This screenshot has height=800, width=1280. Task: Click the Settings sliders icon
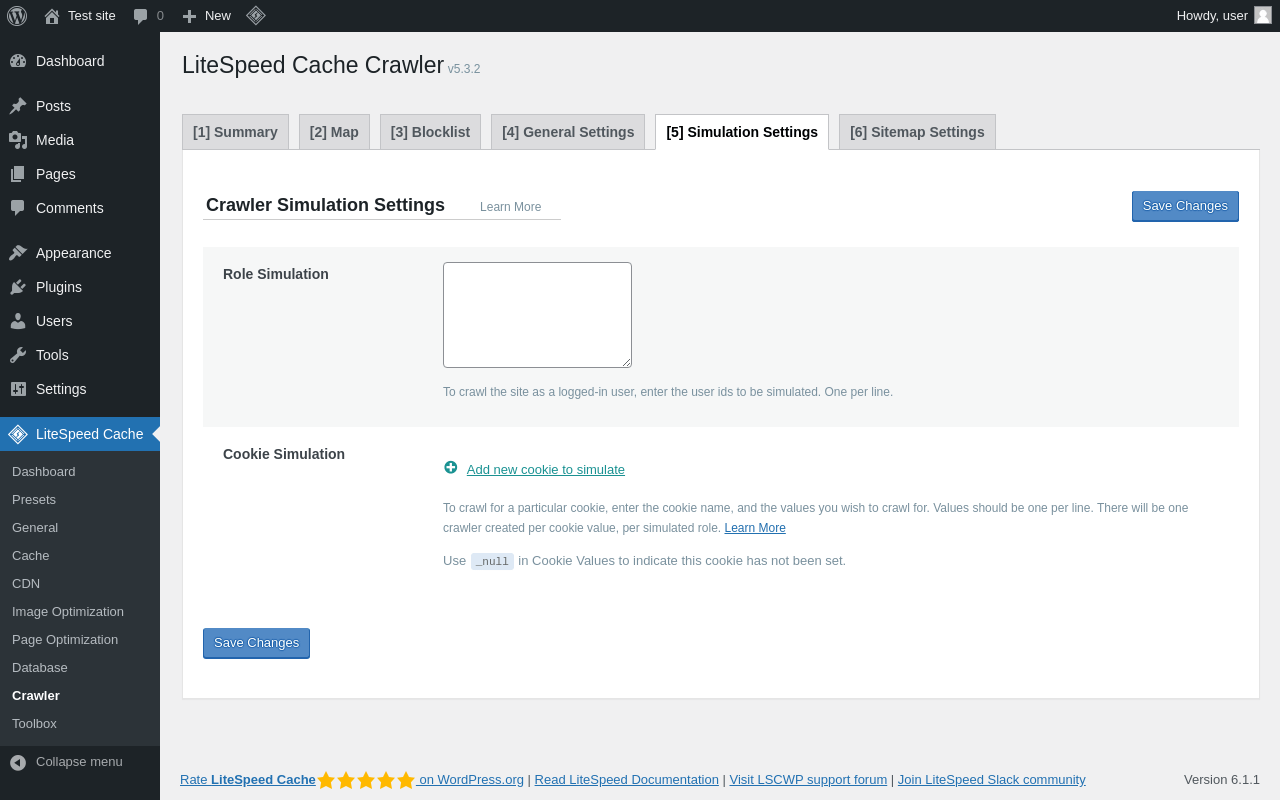point(18,389)
